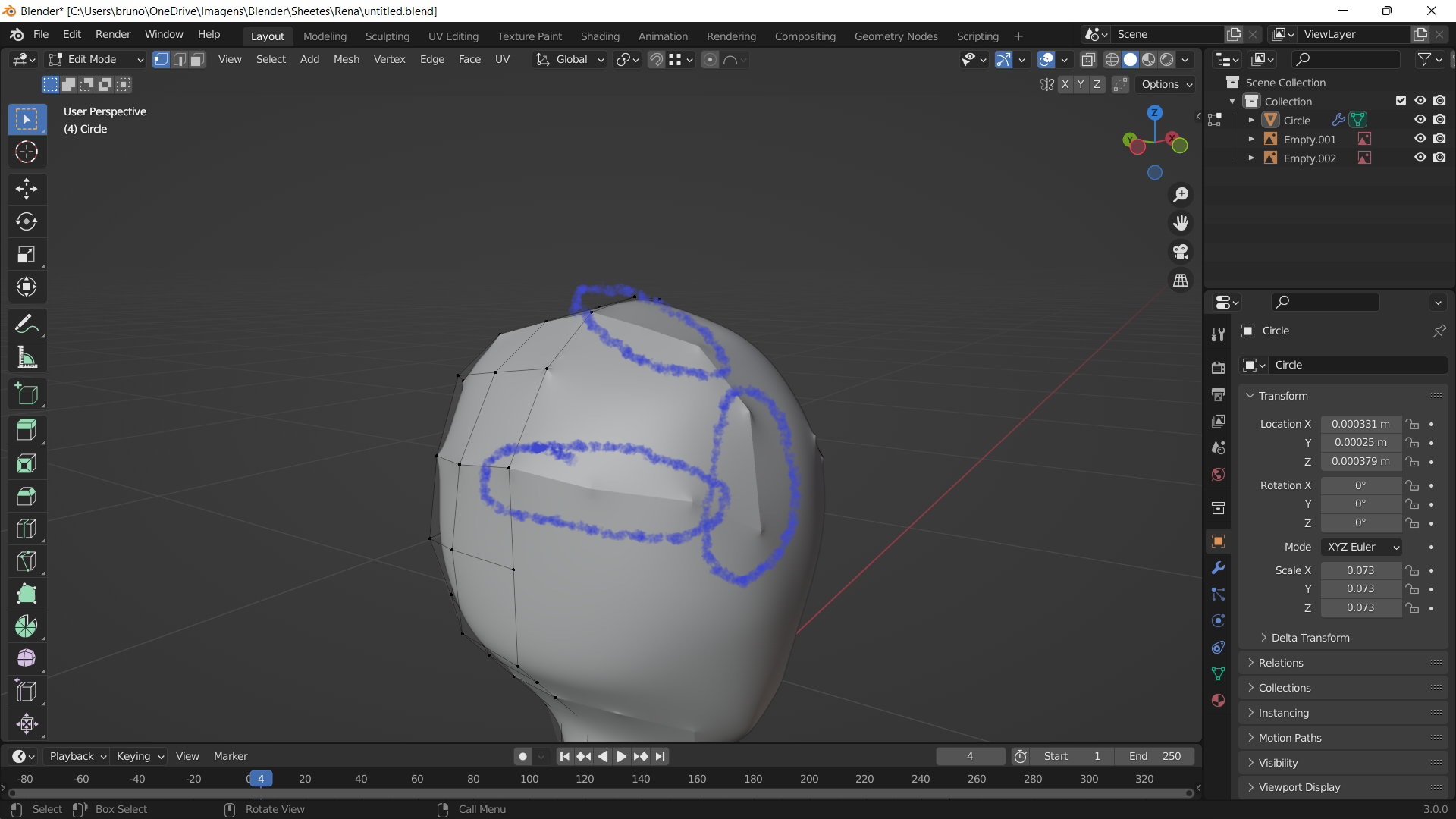The width and height of the screenshot is (1456, 819).
Task: Hide the Circle object in viewport
Action: 1420,120
